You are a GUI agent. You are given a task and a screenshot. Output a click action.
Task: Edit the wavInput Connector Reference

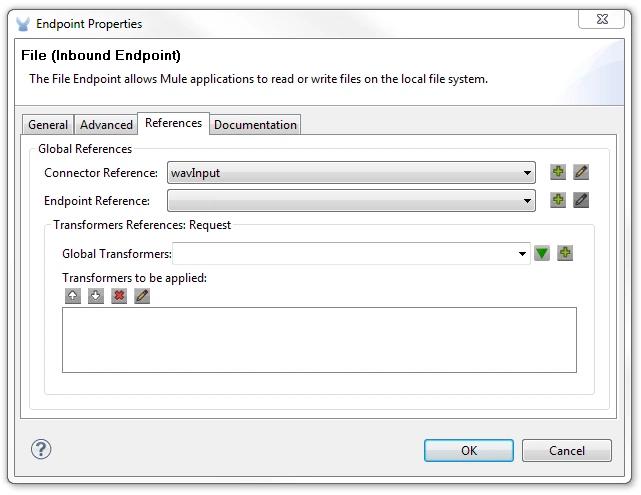point(581,173)
